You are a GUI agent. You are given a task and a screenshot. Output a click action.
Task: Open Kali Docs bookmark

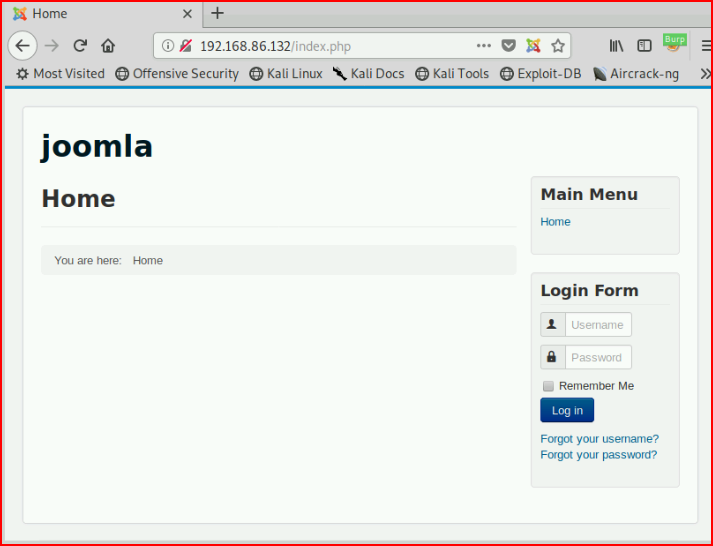(368, 74)
